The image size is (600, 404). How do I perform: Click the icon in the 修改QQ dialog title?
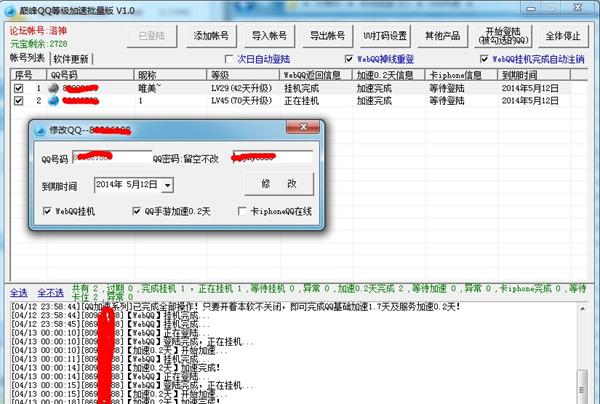coord(40,131)
